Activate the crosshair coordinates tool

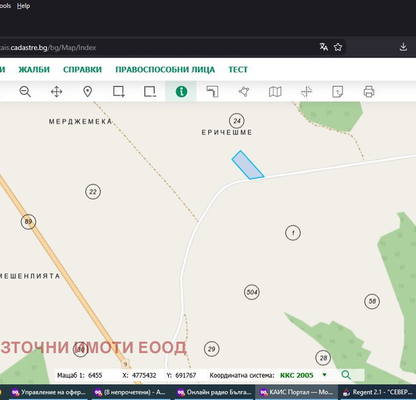click(x=306, y=91)
